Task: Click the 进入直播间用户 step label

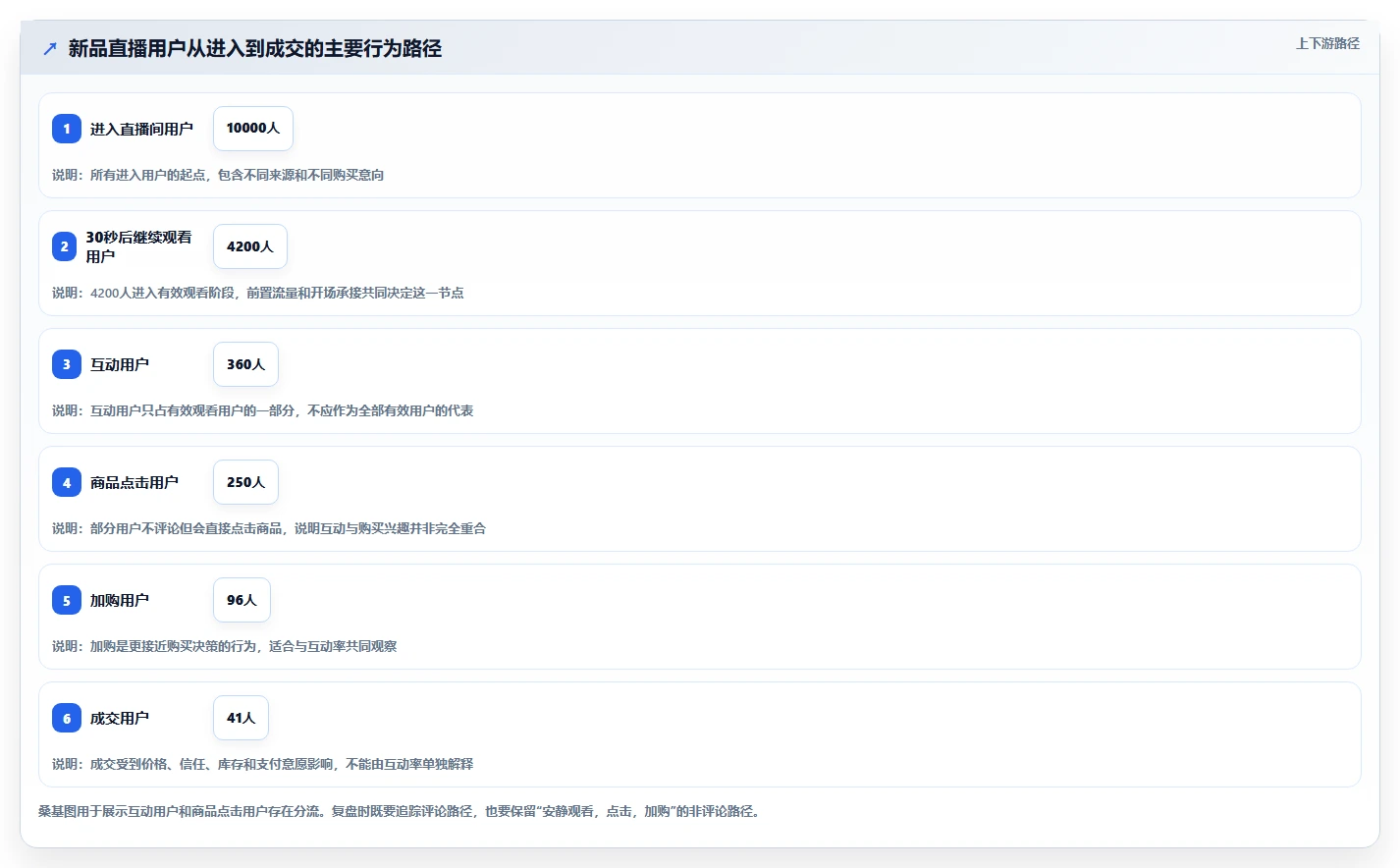Action: [x=141, y=129]
